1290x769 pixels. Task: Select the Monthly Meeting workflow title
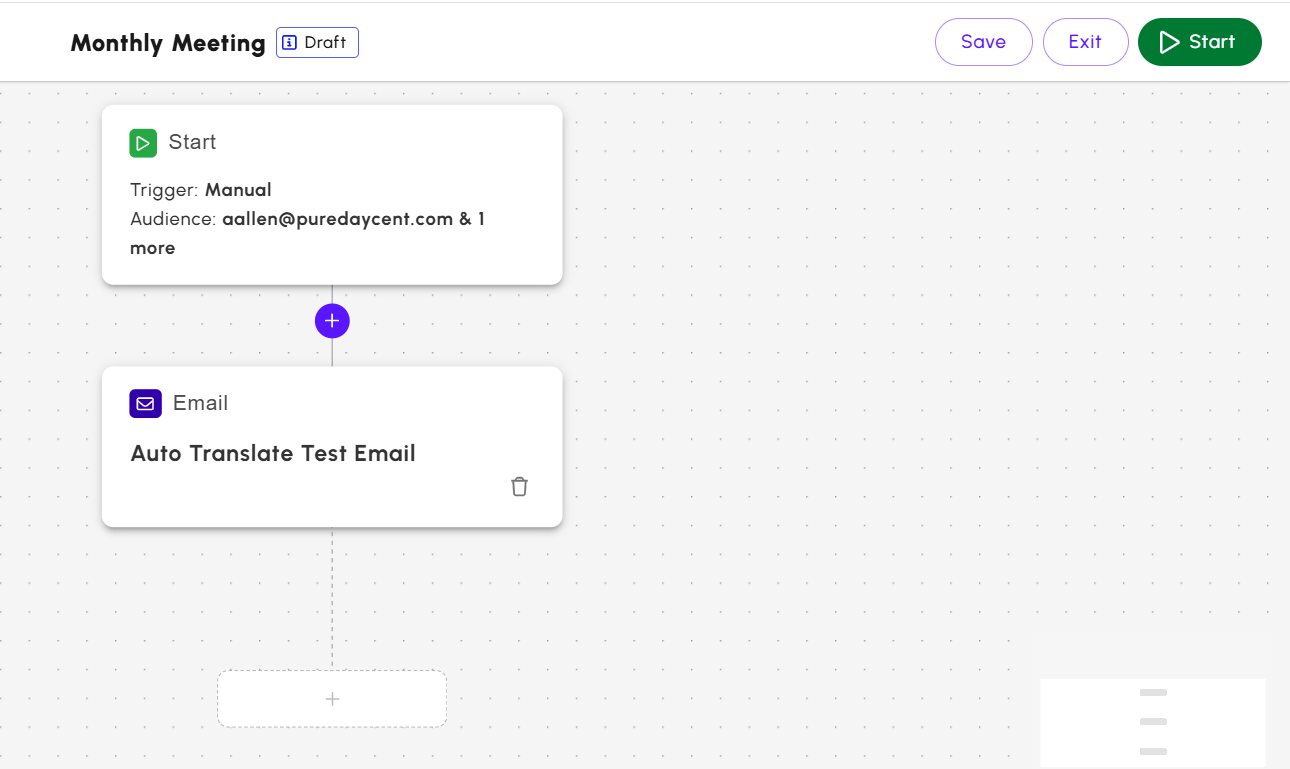click(x=168, y=43)
